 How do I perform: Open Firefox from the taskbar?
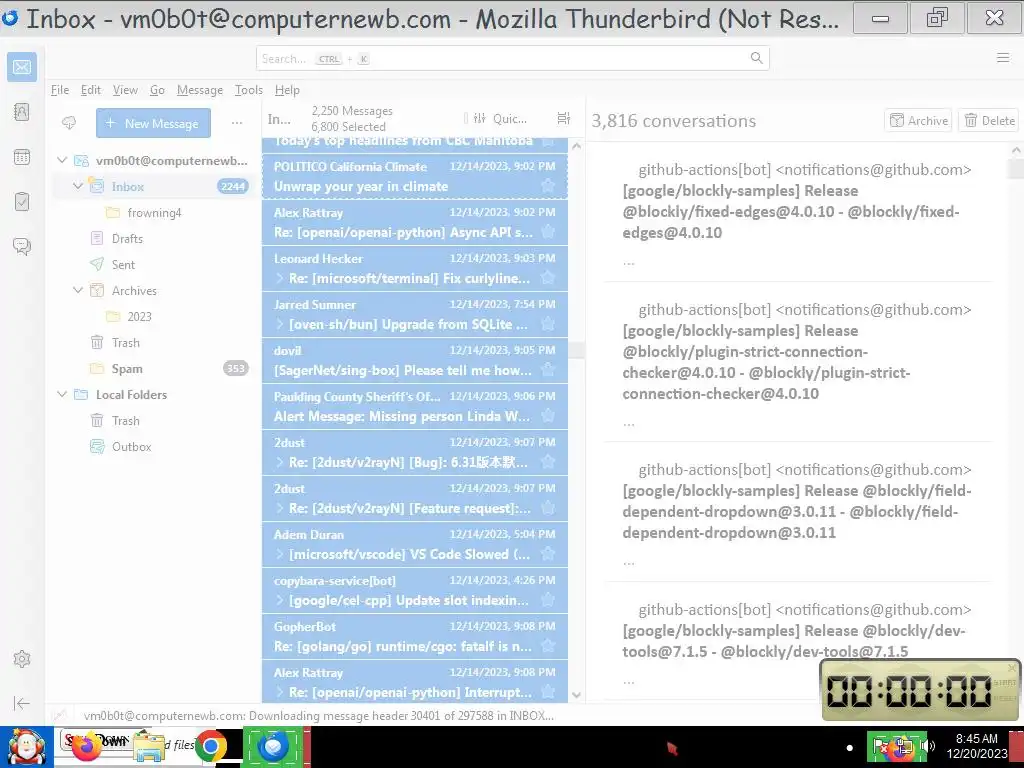(86, 747)
